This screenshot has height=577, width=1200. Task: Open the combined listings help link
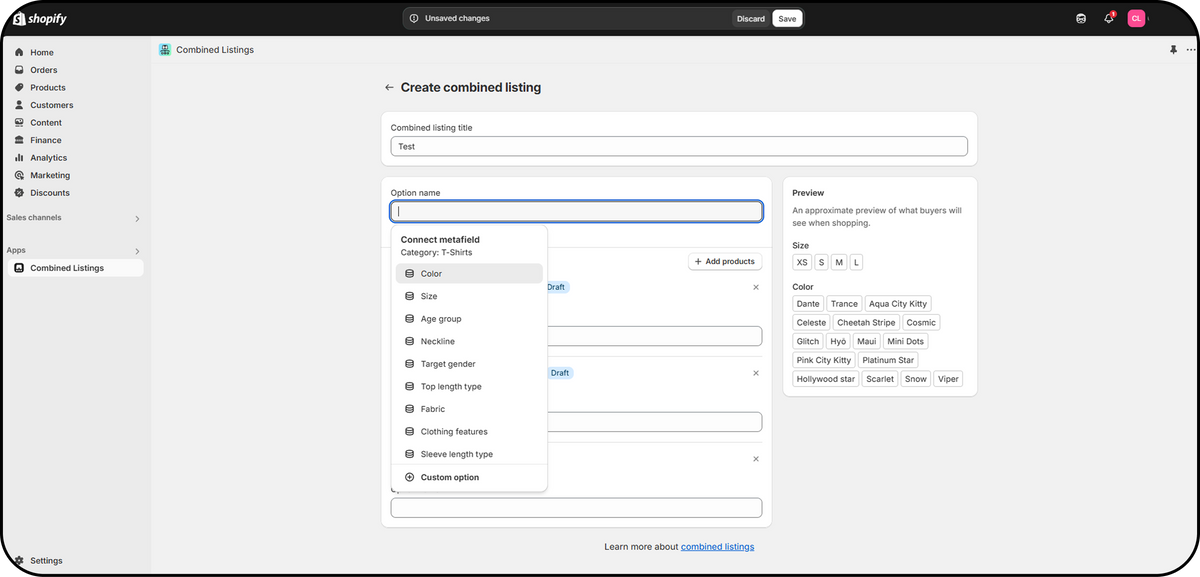[717, 547]
